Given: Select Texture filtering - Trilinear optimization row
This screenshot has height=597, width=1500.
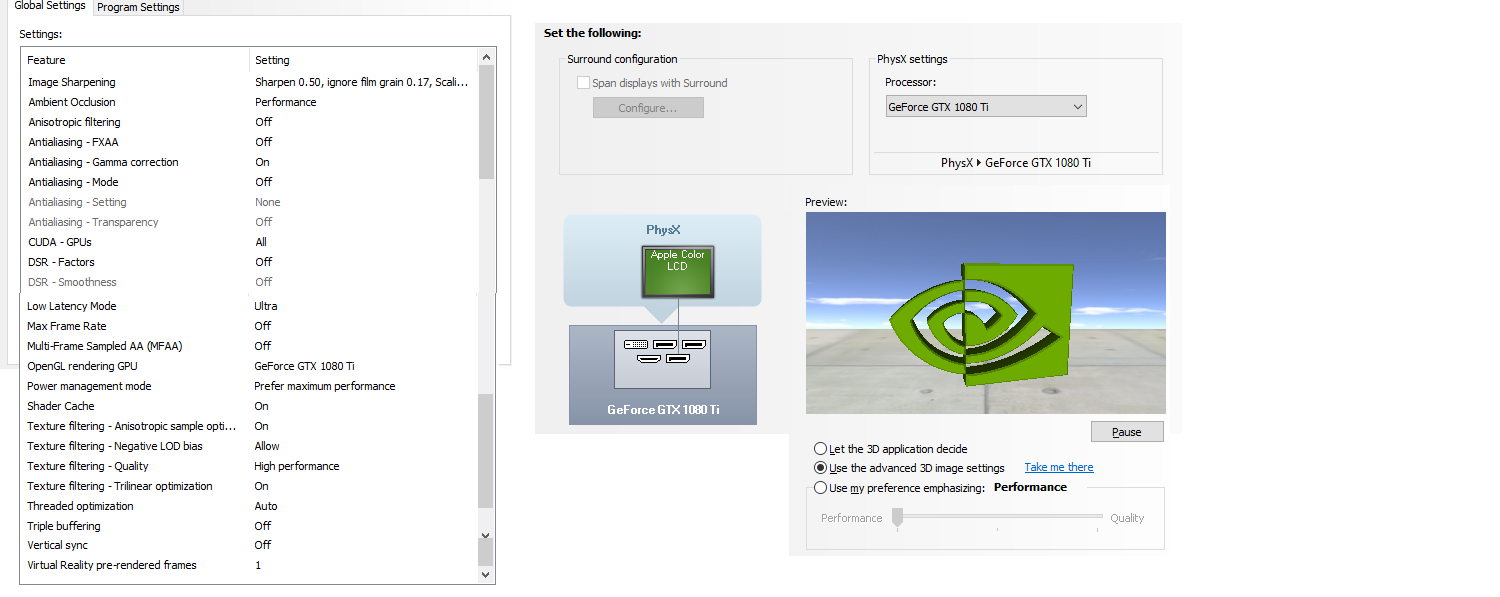Looking at the screenshot, I should (x=249, y=486).
